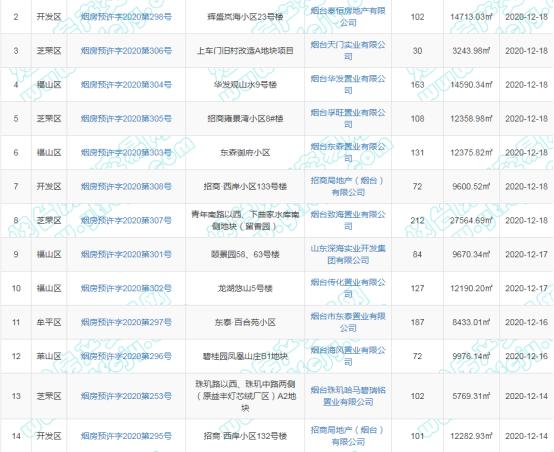The width and height of the screenshot is (554, 452).
Task: Open permit link 烟房预许字2020第307号
Action: [x=126, y=221]
